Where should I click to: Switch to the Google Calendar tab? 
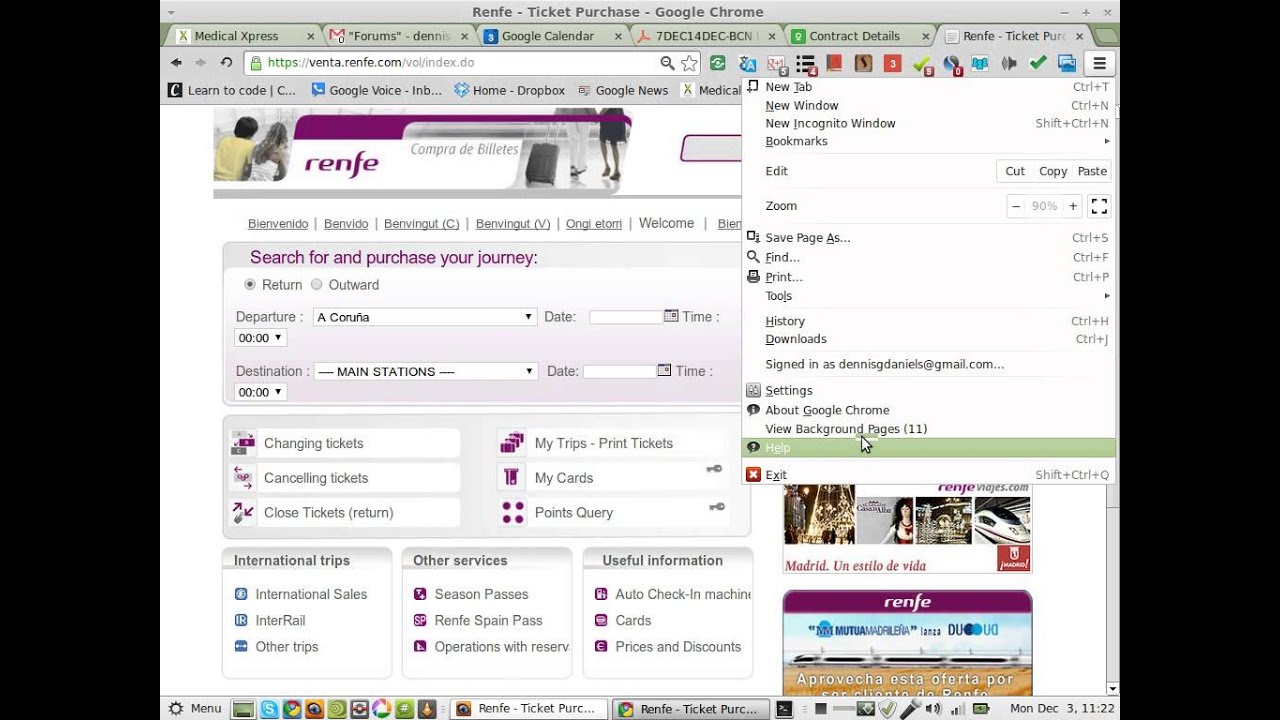tap(548, 36)
